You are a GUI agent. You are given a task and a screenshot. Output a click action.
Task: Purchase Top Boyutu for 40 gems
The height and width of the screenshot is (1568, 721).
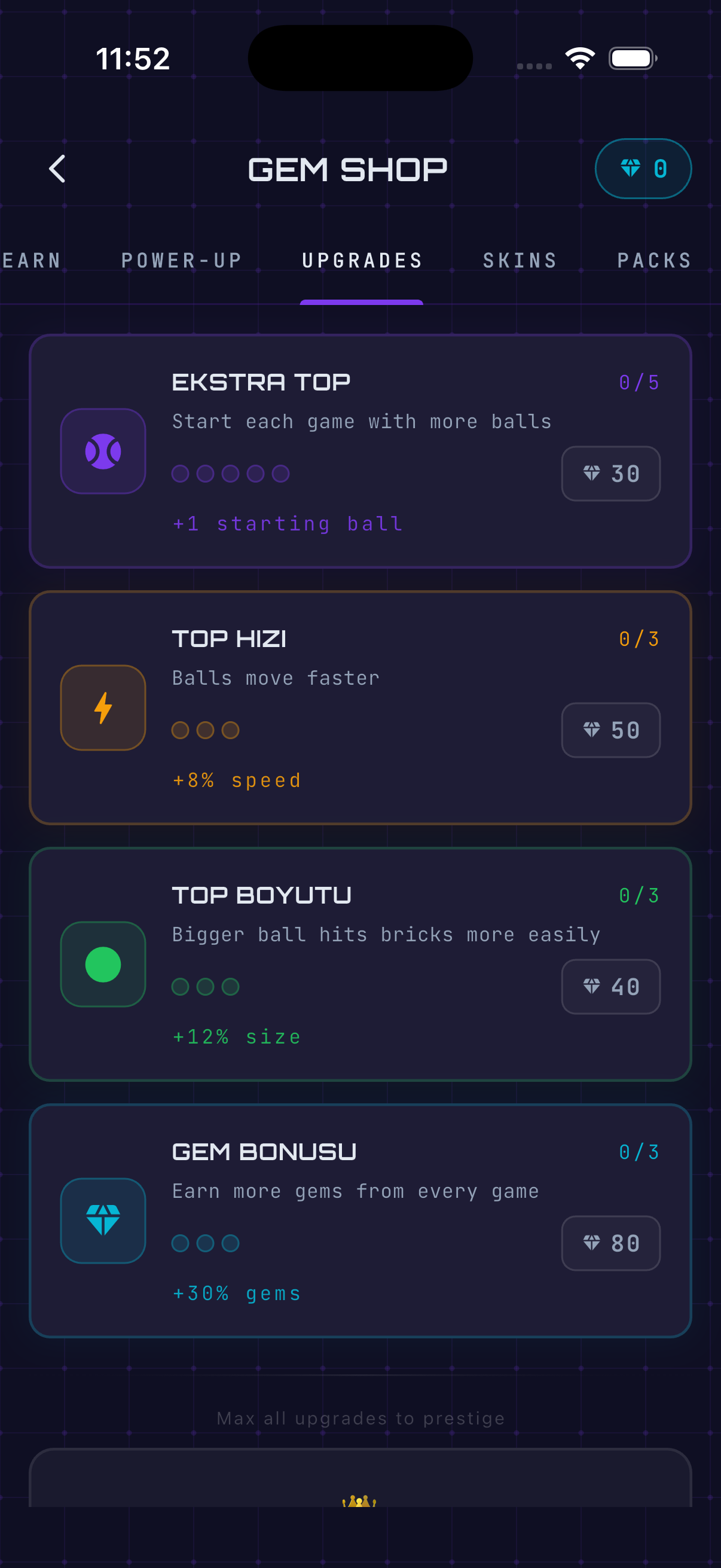click(x=611, y=987)
